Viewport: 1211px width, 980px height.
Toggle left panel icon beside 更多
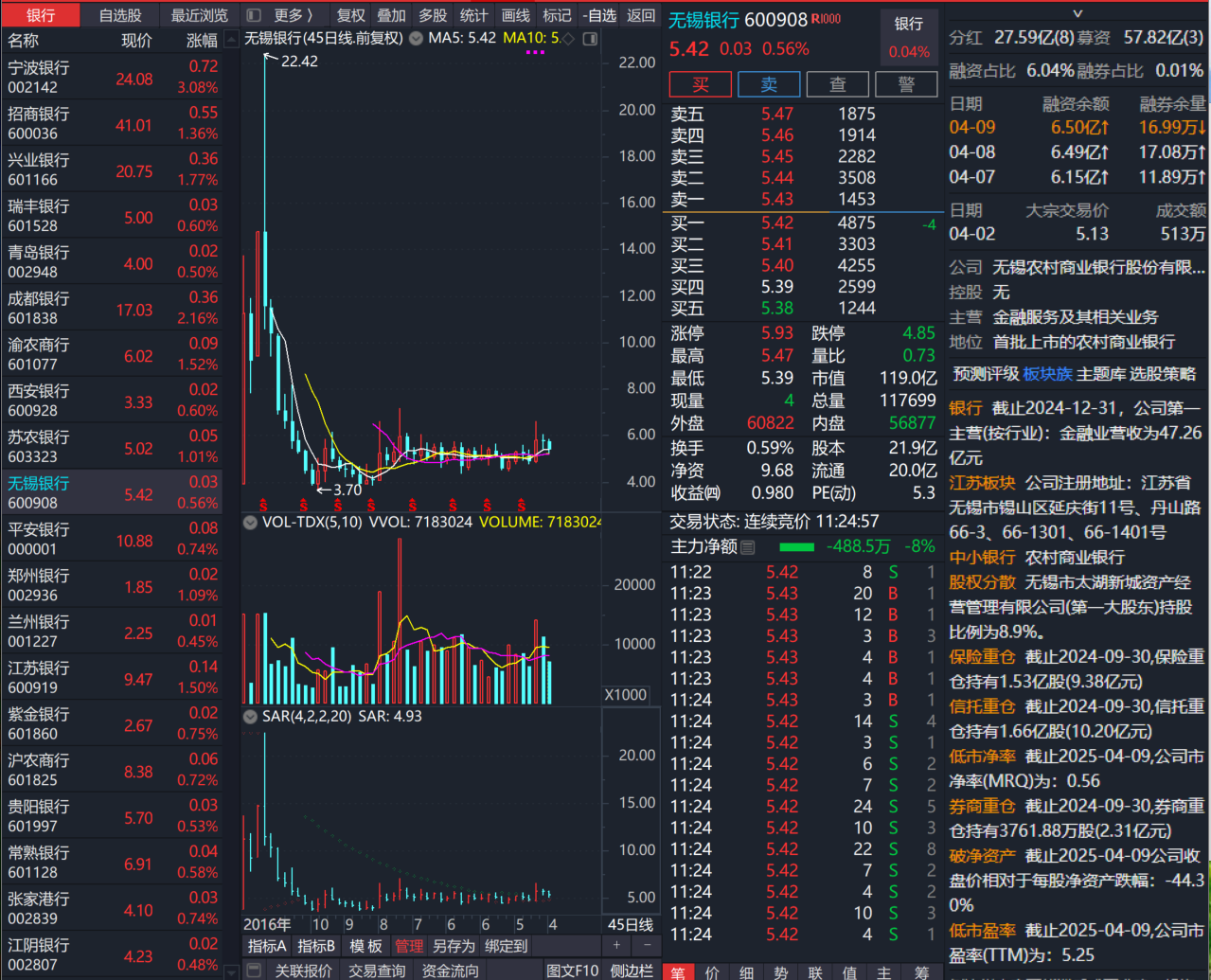pyautogui.click(x=253, y=15)
